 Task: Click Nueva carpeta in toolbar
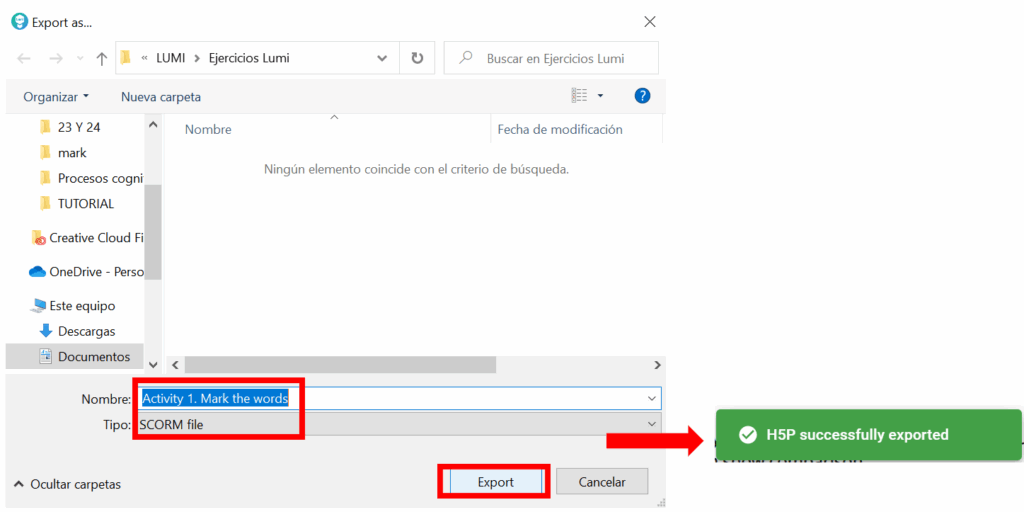coord(161,97)
